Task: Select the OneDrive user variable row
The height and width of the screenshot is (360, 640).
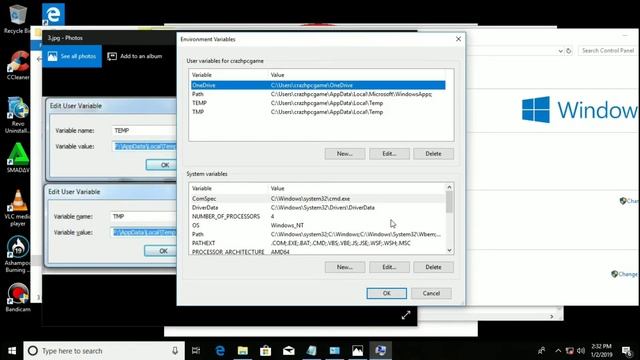Action: pyautogui.click(x=318, y=85)
